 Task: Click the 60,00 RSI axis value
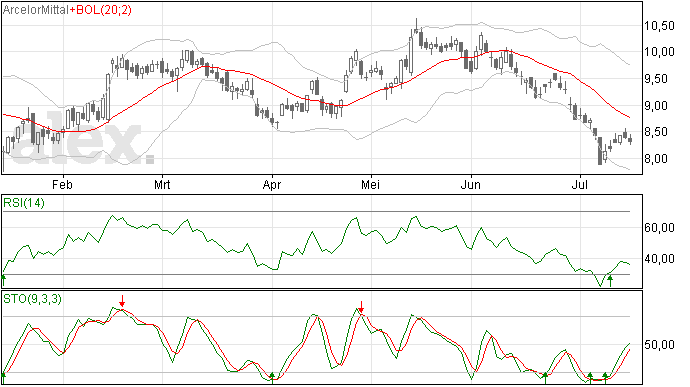(x=659, y=228)
